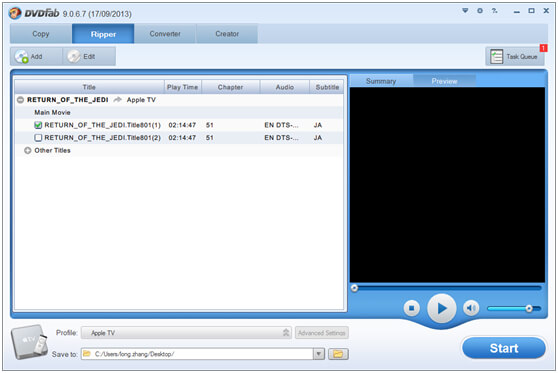This screenshot has width=558, height=373.
Task: Click chapter count 51 of Title801(1)
Action: 210,125
